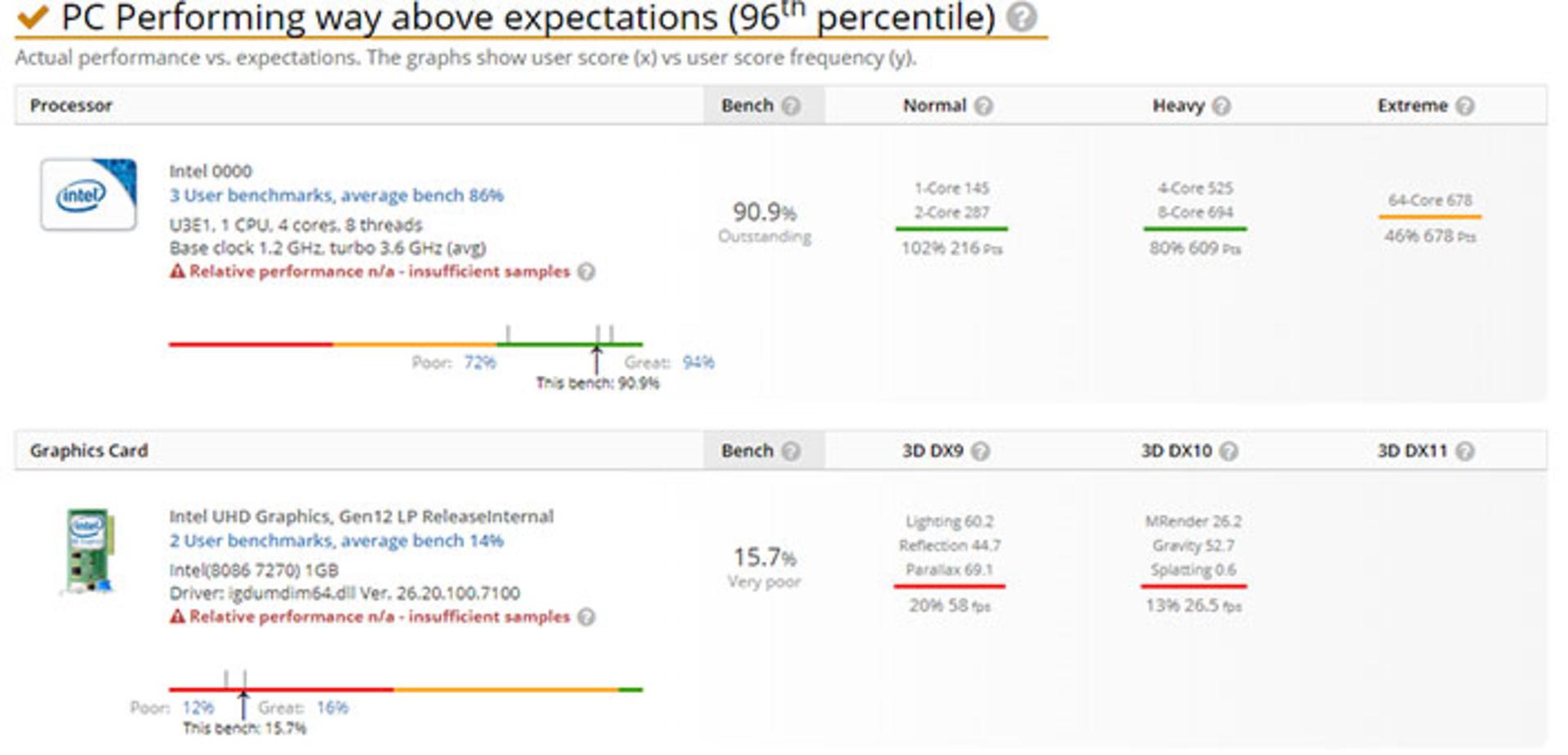Viewport: 1568px width, 755px height.
Task: Click help icon beside percentile headline
Action: click(x=1021, y=16)
